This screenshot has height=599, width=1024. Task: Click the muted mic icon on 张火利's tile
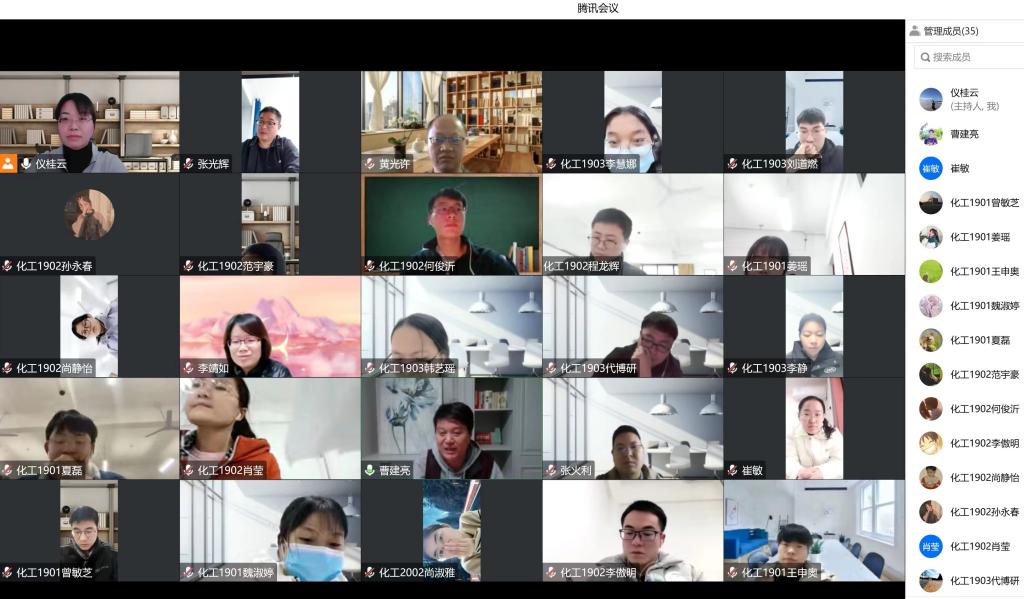[x=551, y=470]
